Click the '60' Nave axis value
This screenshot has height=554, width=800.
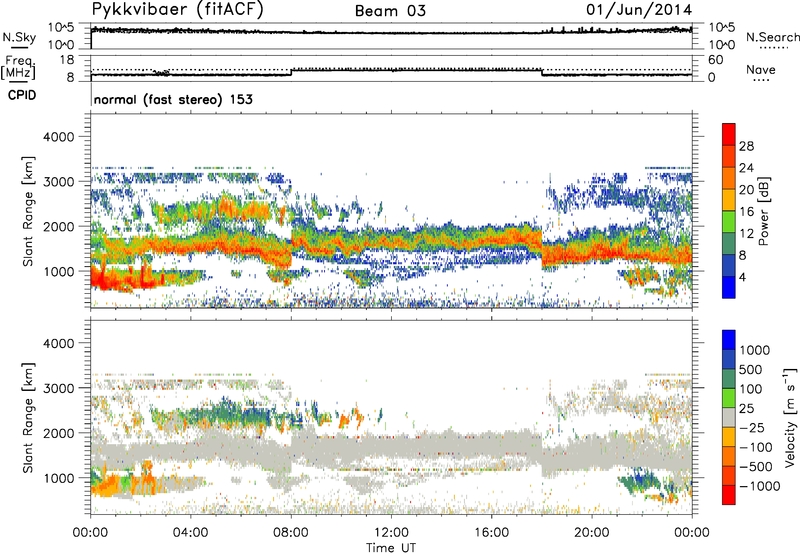pos(715,60)
